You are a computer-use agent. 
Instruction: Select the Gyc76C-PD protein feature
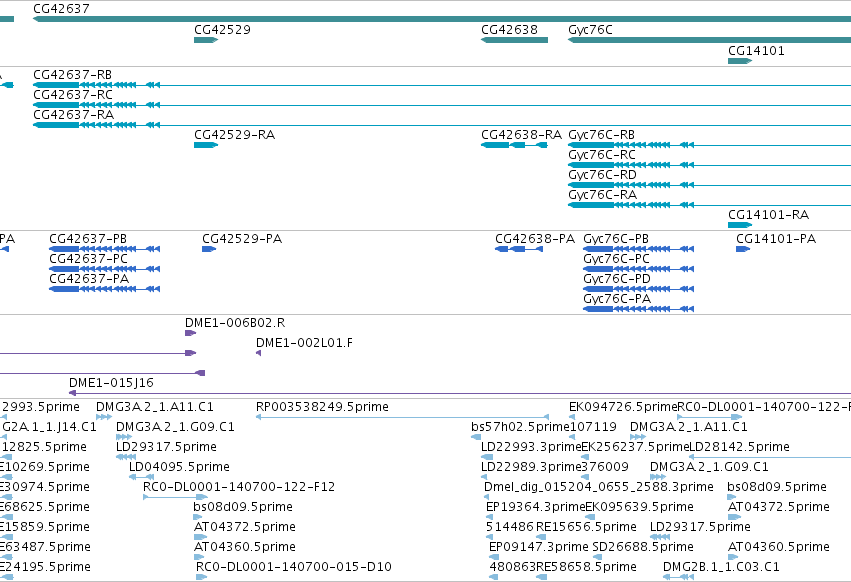point(639,289)
